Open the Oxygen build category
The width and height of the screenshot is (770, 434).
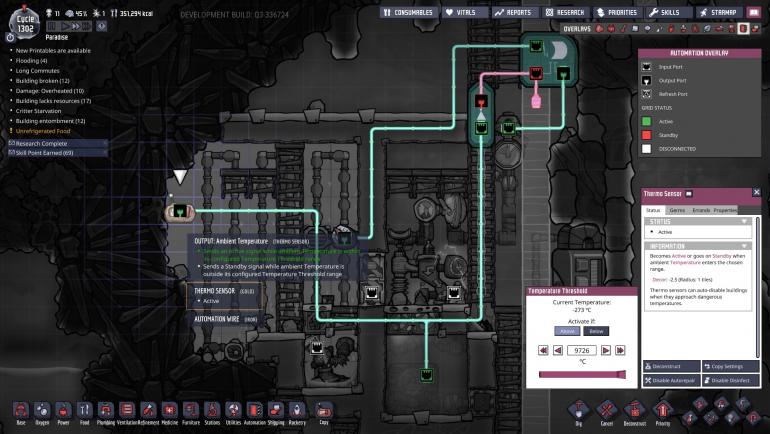(42, 413)
